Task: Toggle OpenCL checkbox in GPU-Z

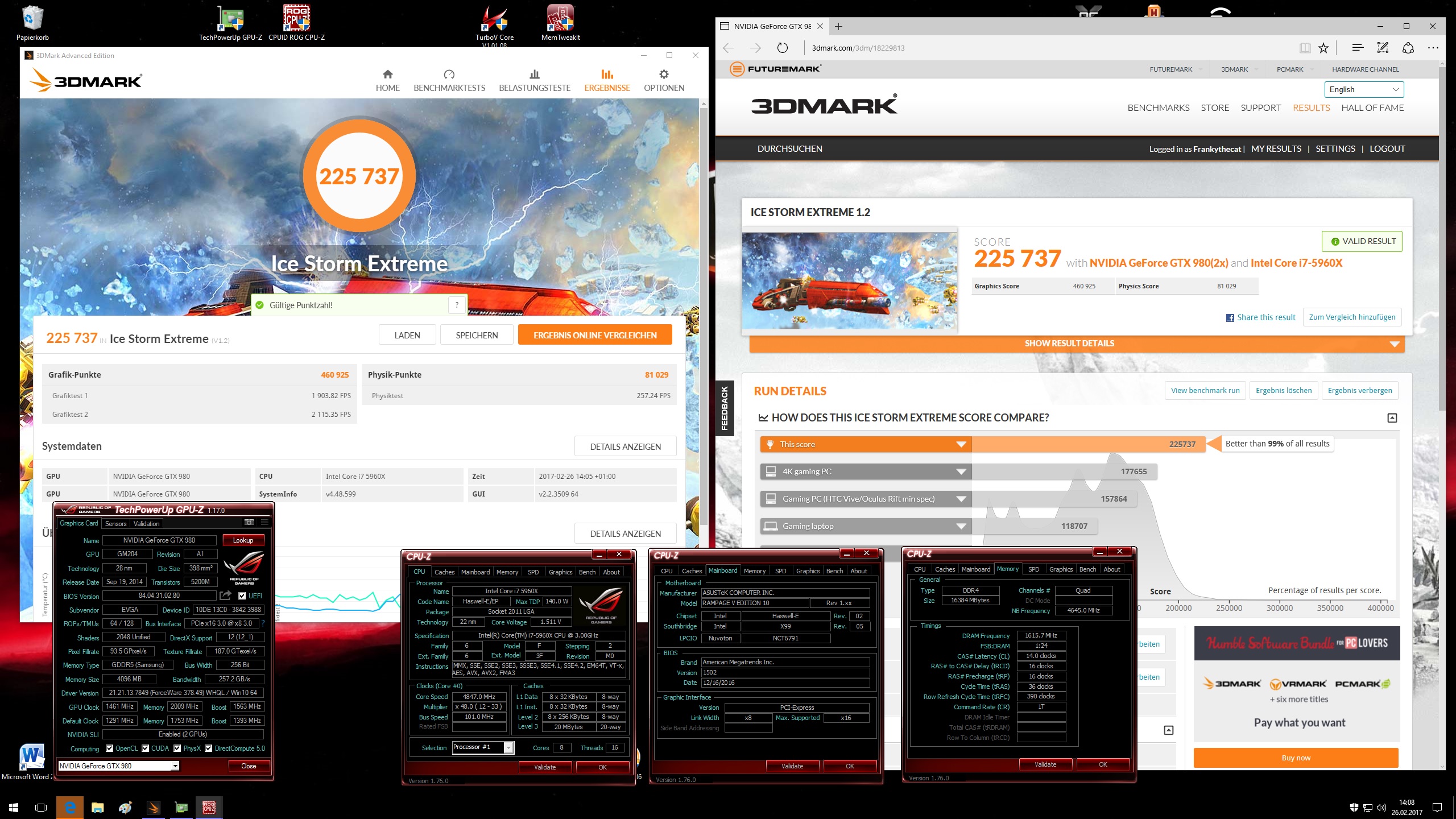Action: coord(110,748)
